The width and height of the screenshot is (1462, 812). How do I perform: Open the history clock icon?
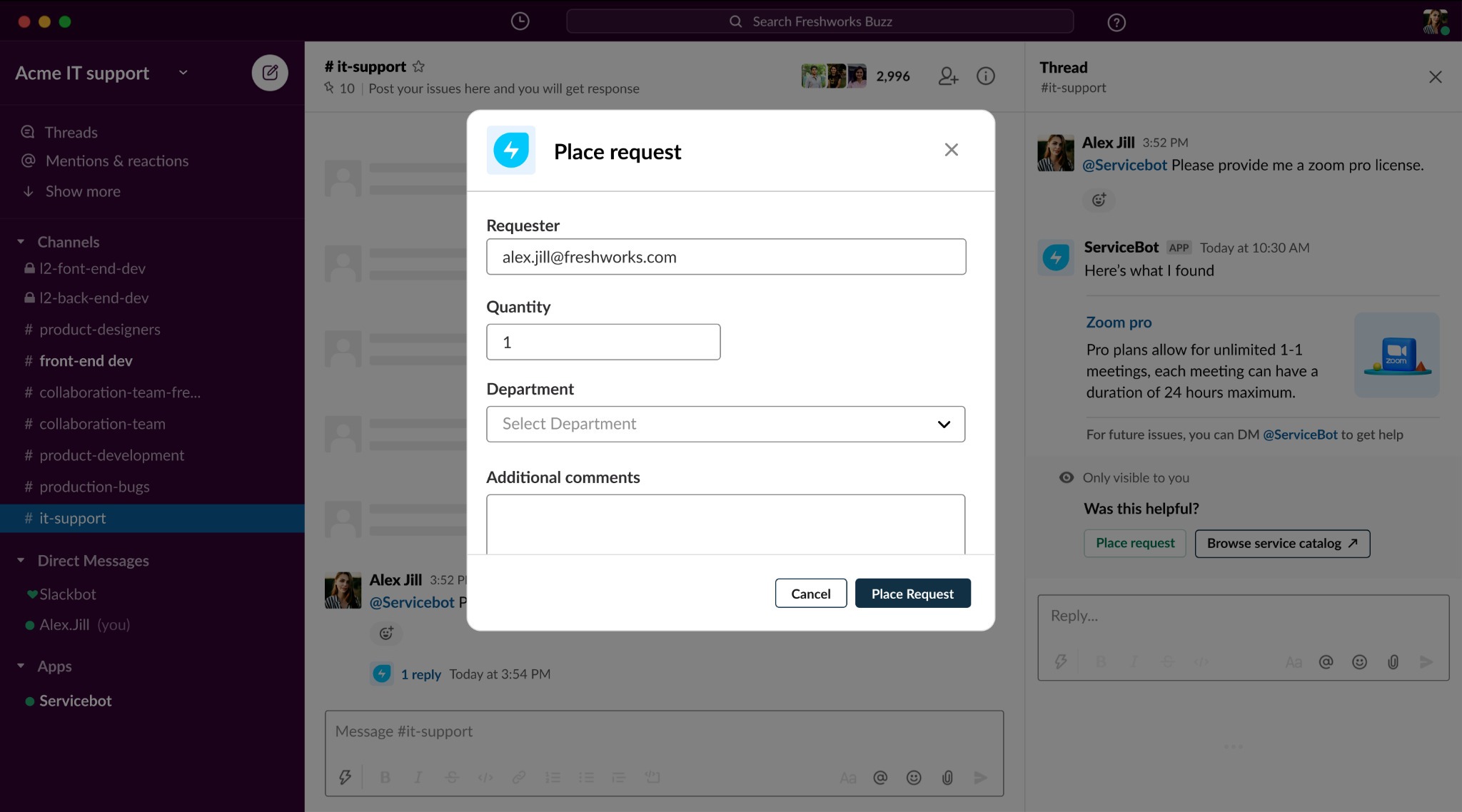click(520, 21)
